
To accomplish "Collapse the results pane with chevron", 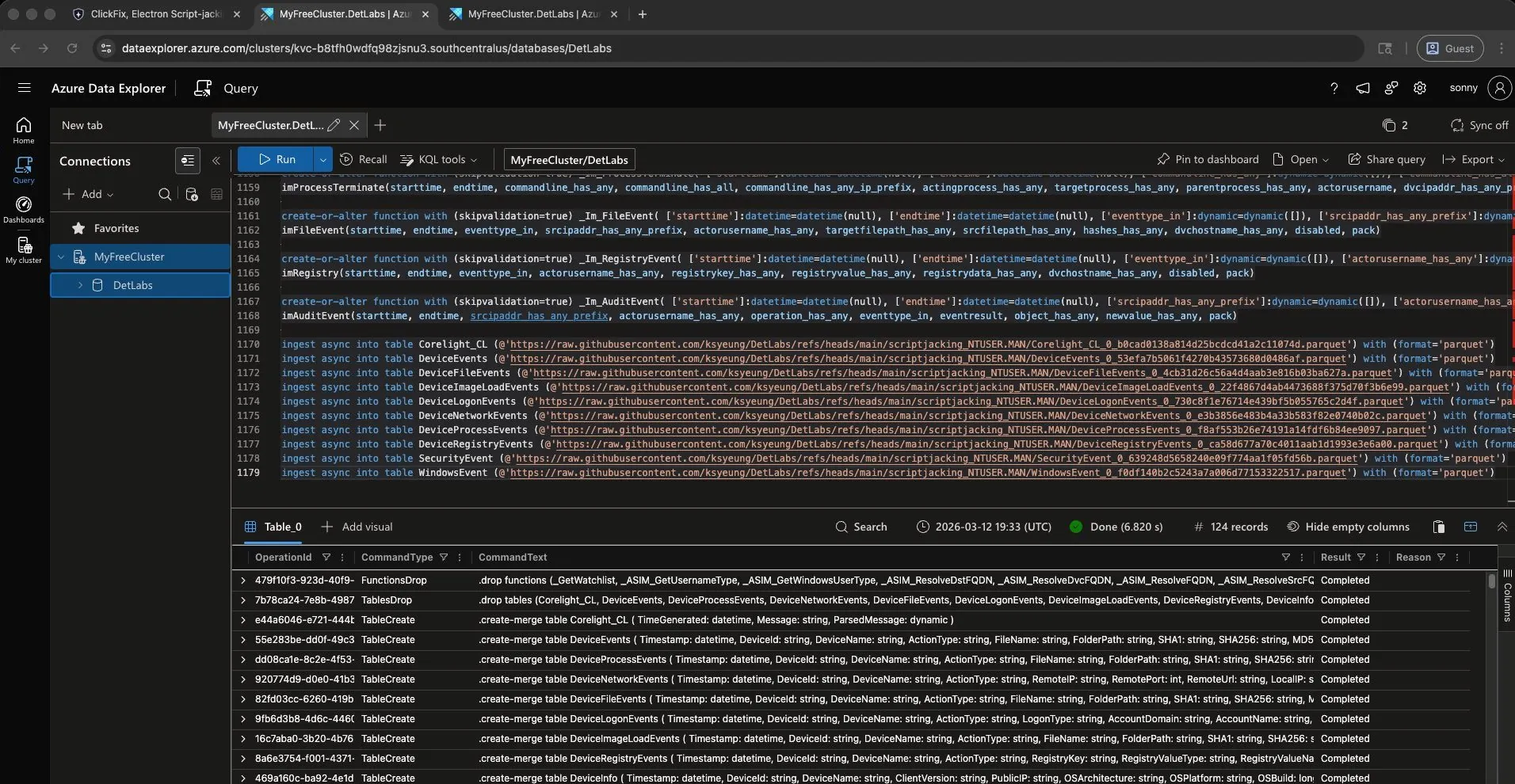I will click(1502, 527).
